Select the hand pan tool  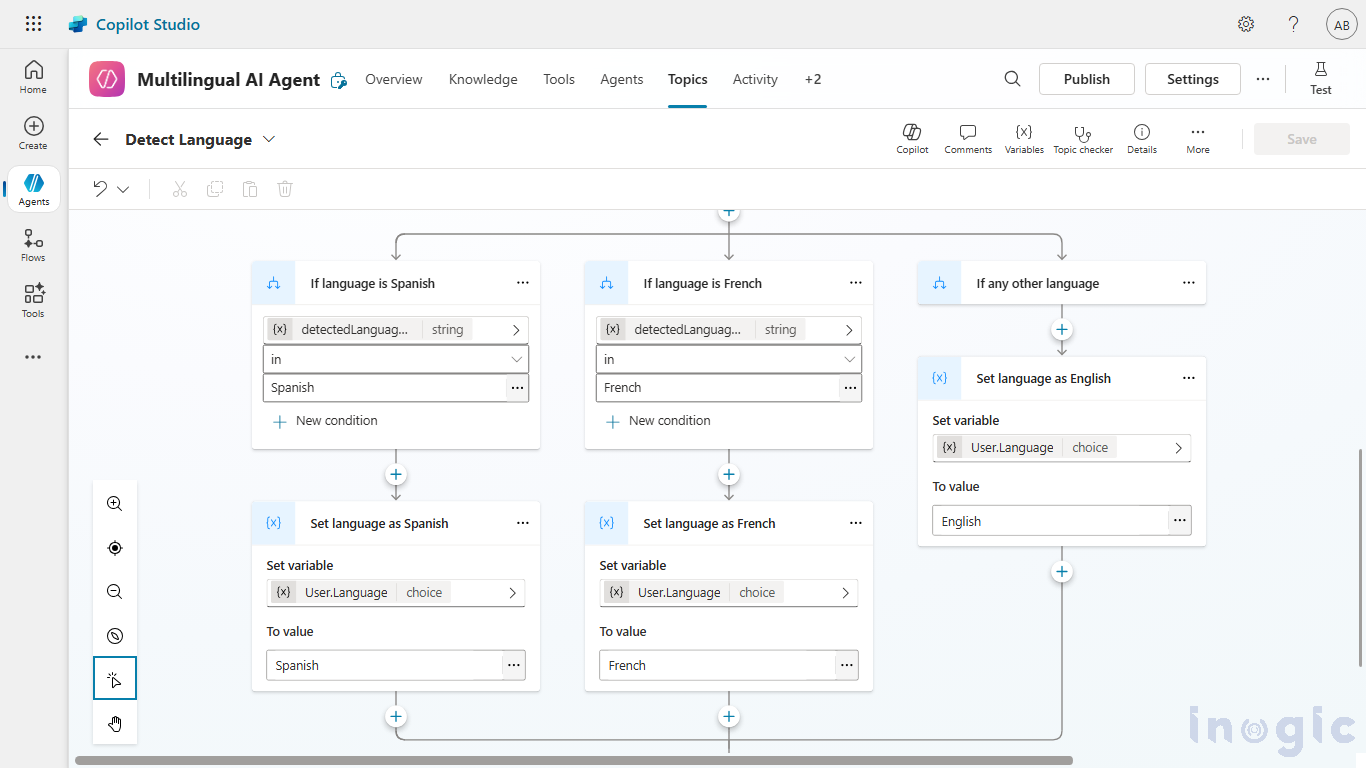[x=115, y=724]
